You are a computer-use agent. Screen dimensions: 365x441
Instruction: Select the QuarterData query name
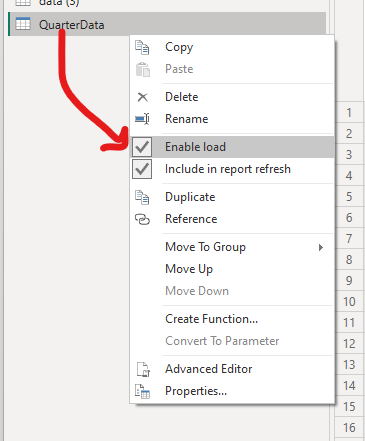71,25
